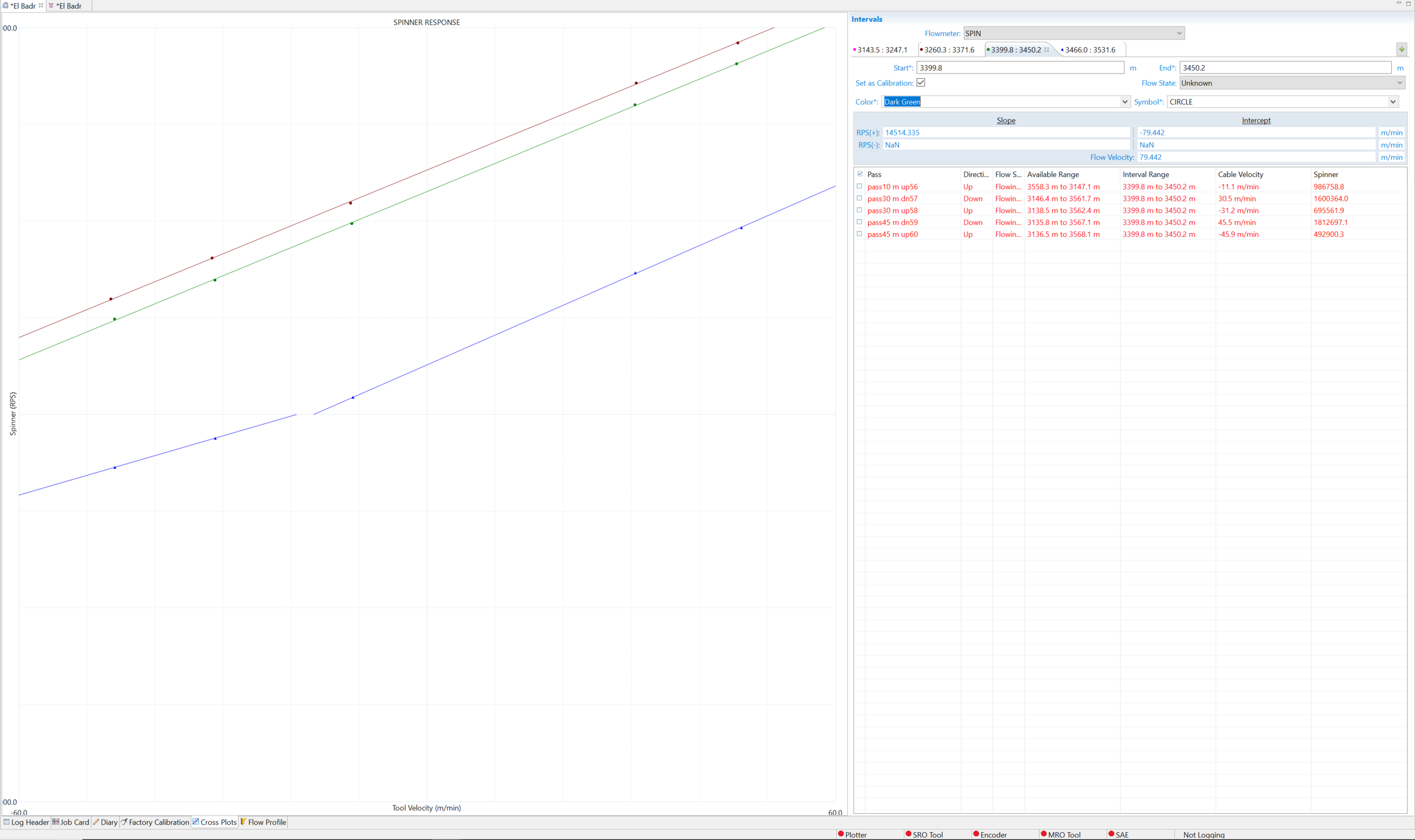Check the pass10 m up56 row checkbox
The height and width of the screenshot is (840, 1415).
859,186
